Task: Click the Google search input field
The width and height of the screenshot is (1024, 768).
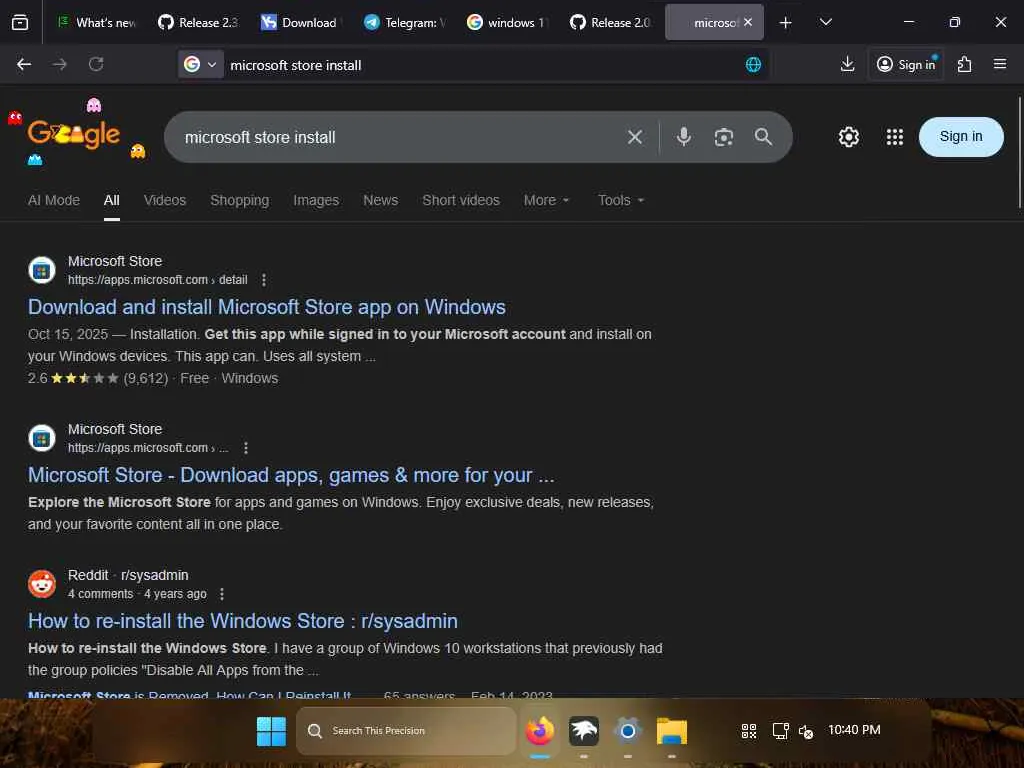Action: click(x=398, y=137)
